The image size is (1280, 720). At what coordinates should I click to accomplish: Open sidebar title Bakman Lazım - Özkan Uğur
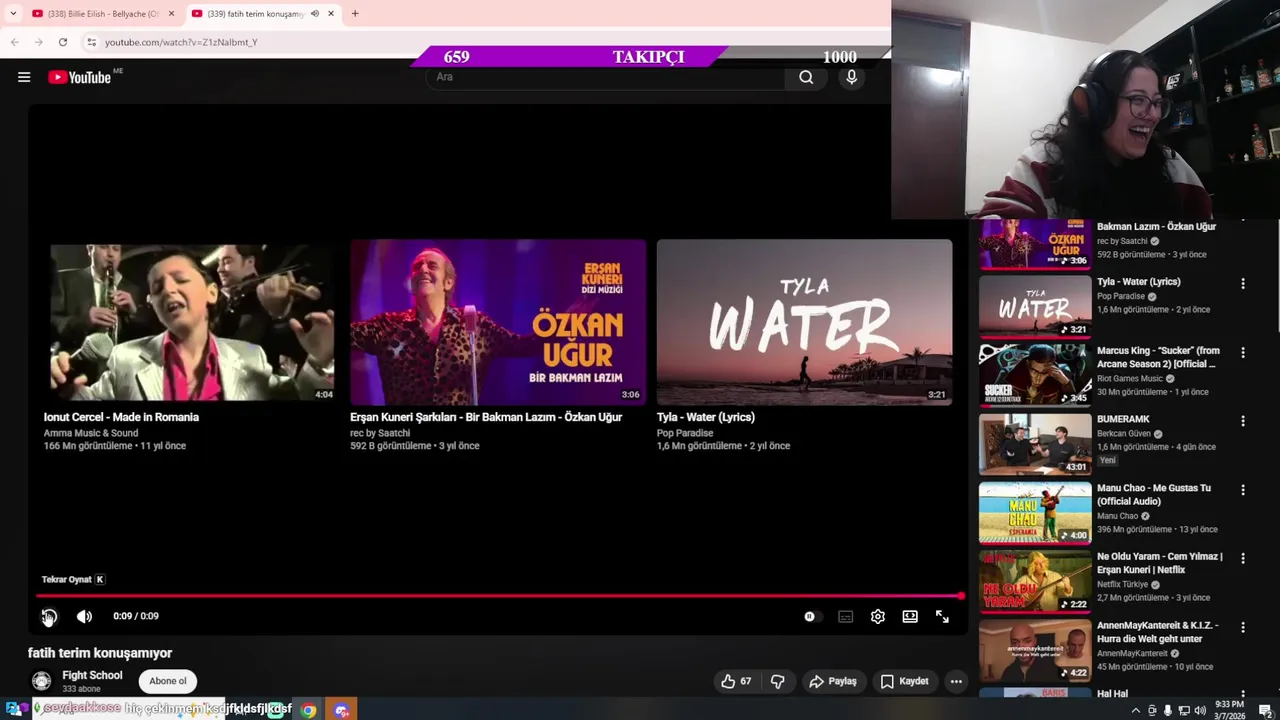1156,227
